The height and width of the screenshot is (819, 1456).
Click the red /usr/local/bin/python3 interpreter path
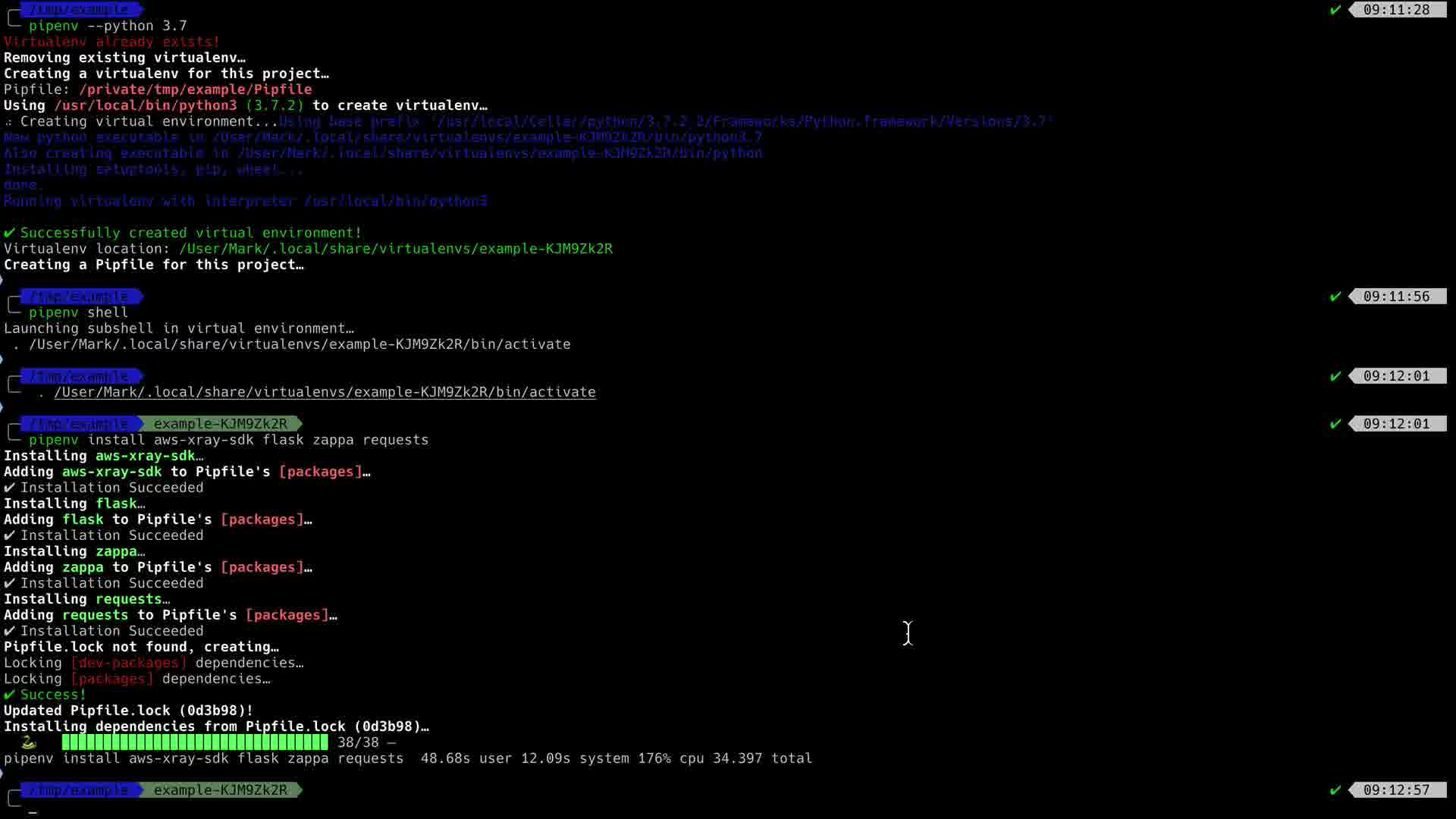coord(145,105)
